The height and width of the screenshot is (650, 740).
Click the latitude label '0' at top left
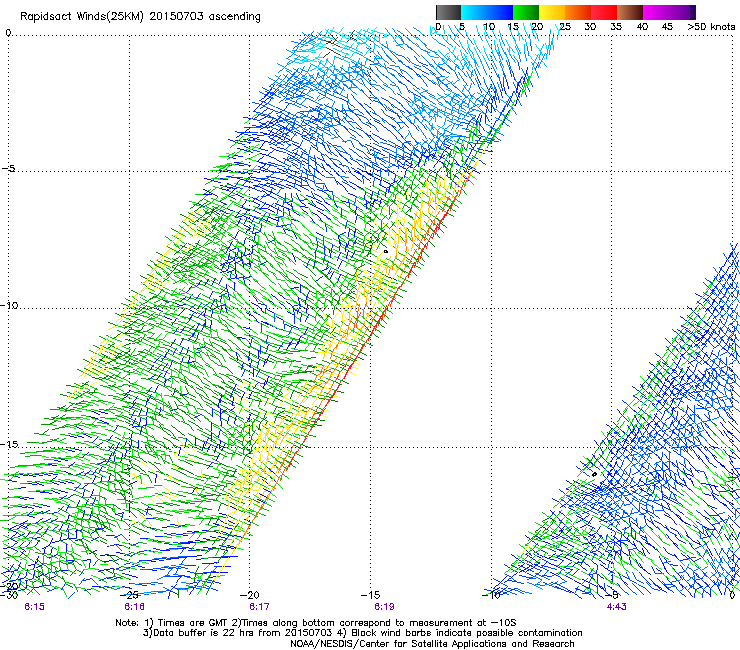[x=8, y=33]
